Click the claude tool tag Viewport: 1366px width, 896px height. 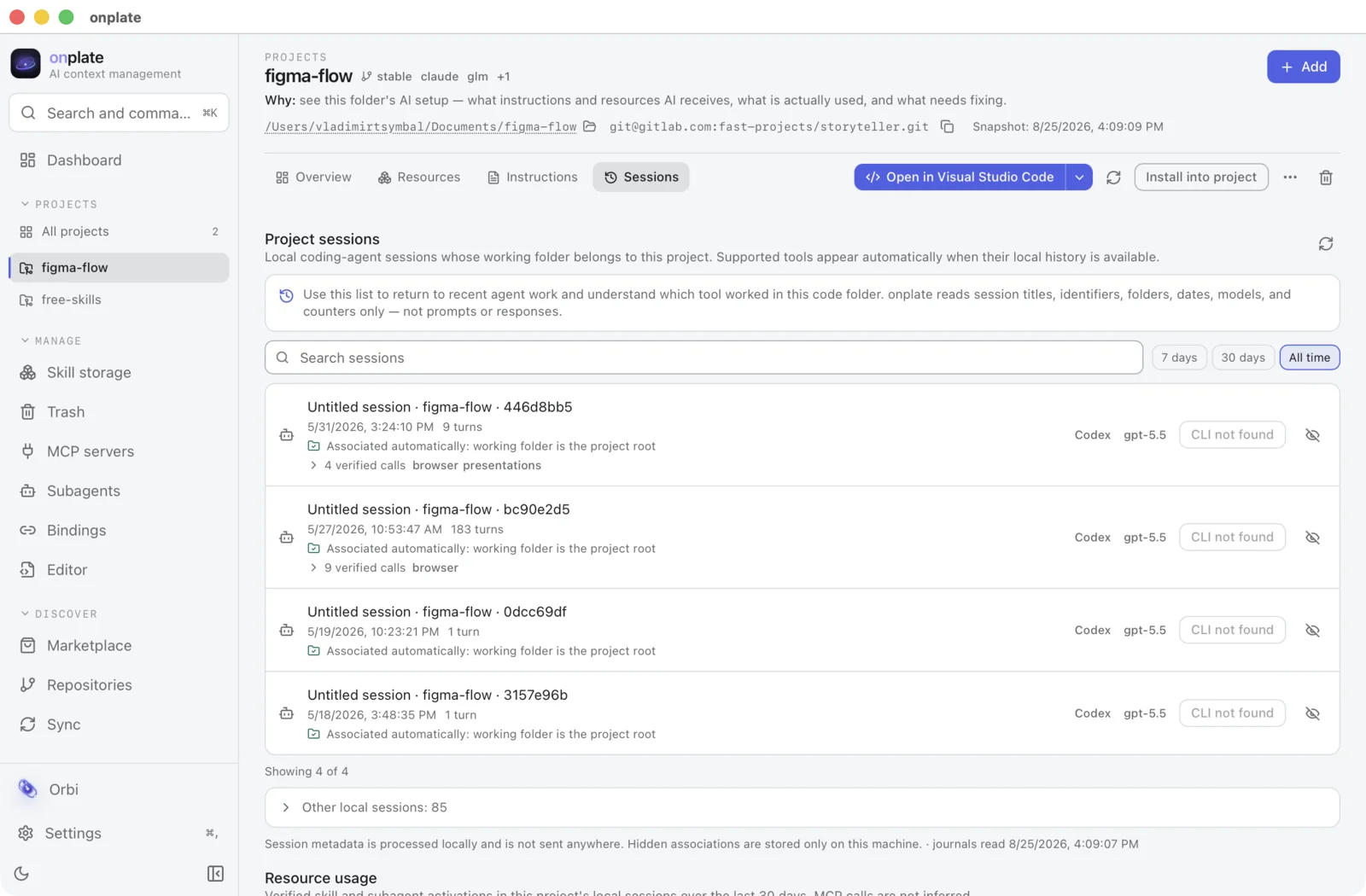pyautogui.click(x=440, y=77)
